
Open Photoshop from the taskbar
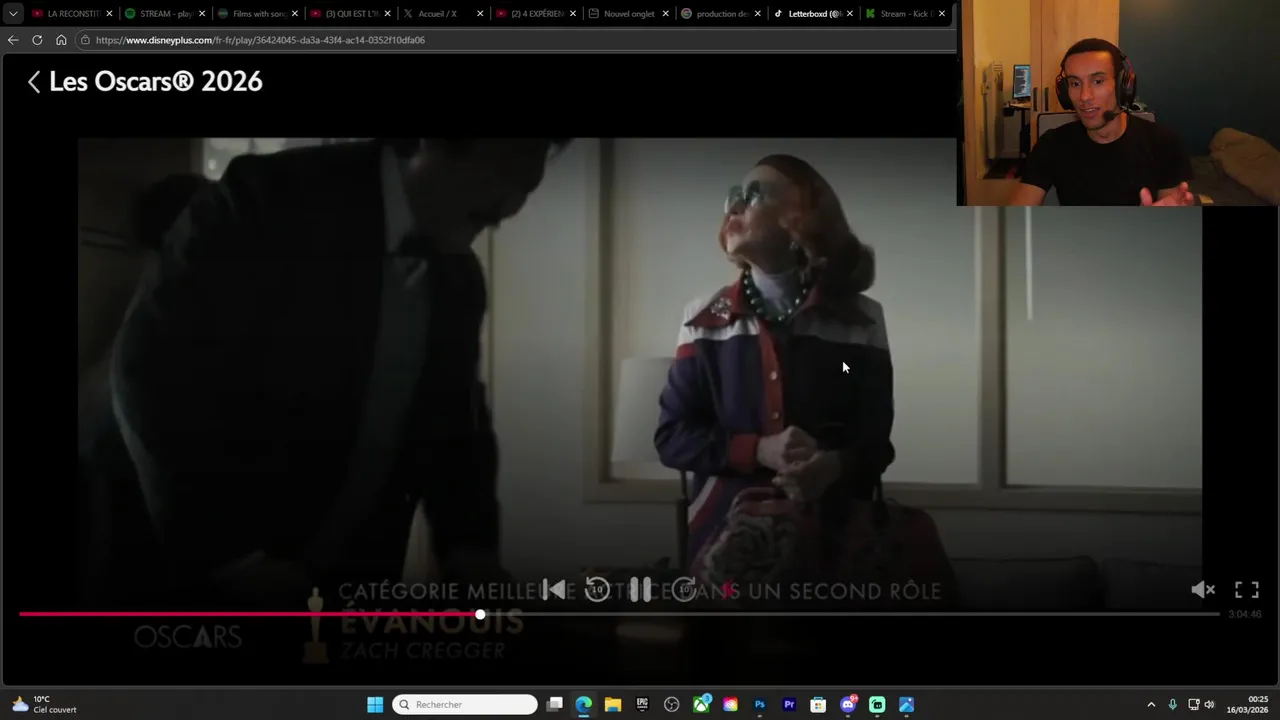coord(760,704)
